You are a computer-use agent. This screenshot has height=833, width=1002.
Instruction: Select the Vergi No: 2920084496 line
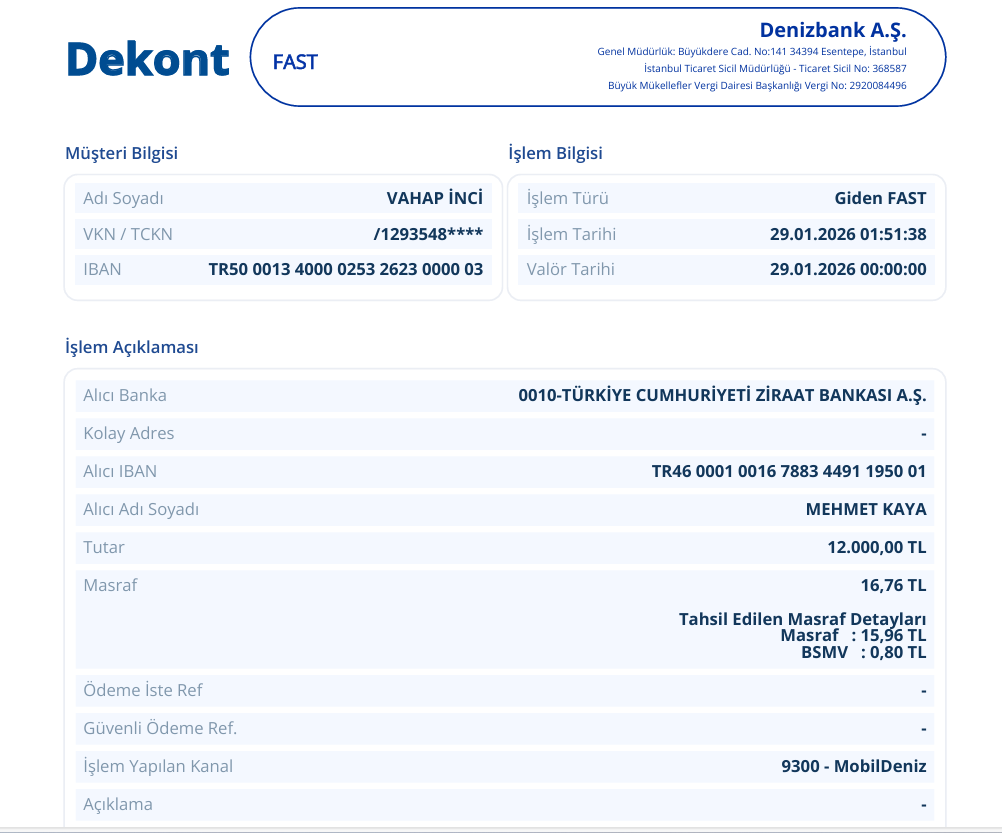pyautogui.click(x=757, y=86)
